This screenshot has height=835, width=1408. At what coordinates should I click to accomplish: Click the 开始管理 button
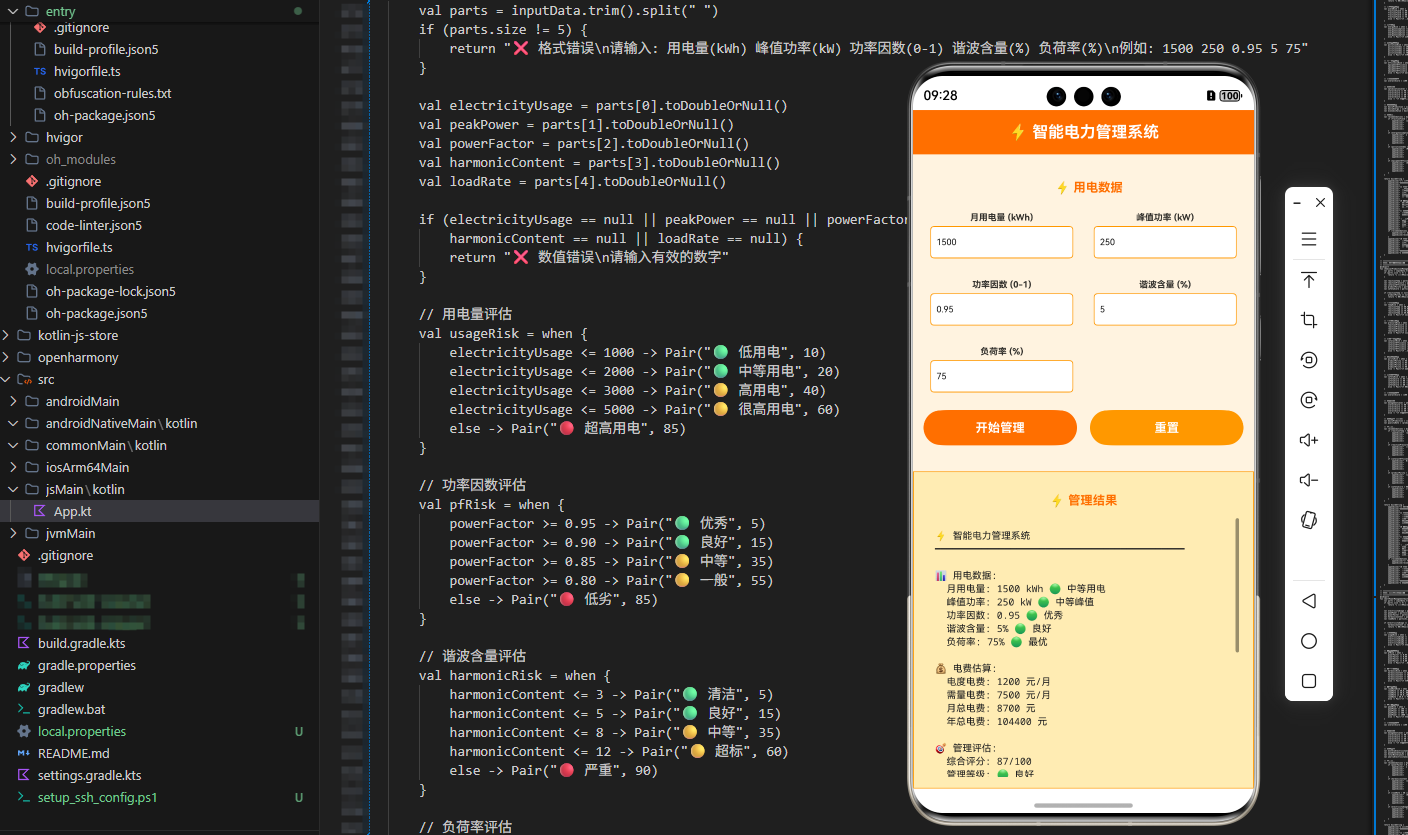[1000, 427]
